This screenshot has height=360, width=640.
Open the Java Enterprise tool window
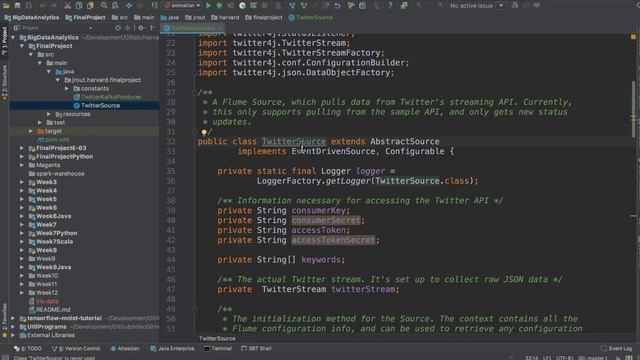[172, 349]
